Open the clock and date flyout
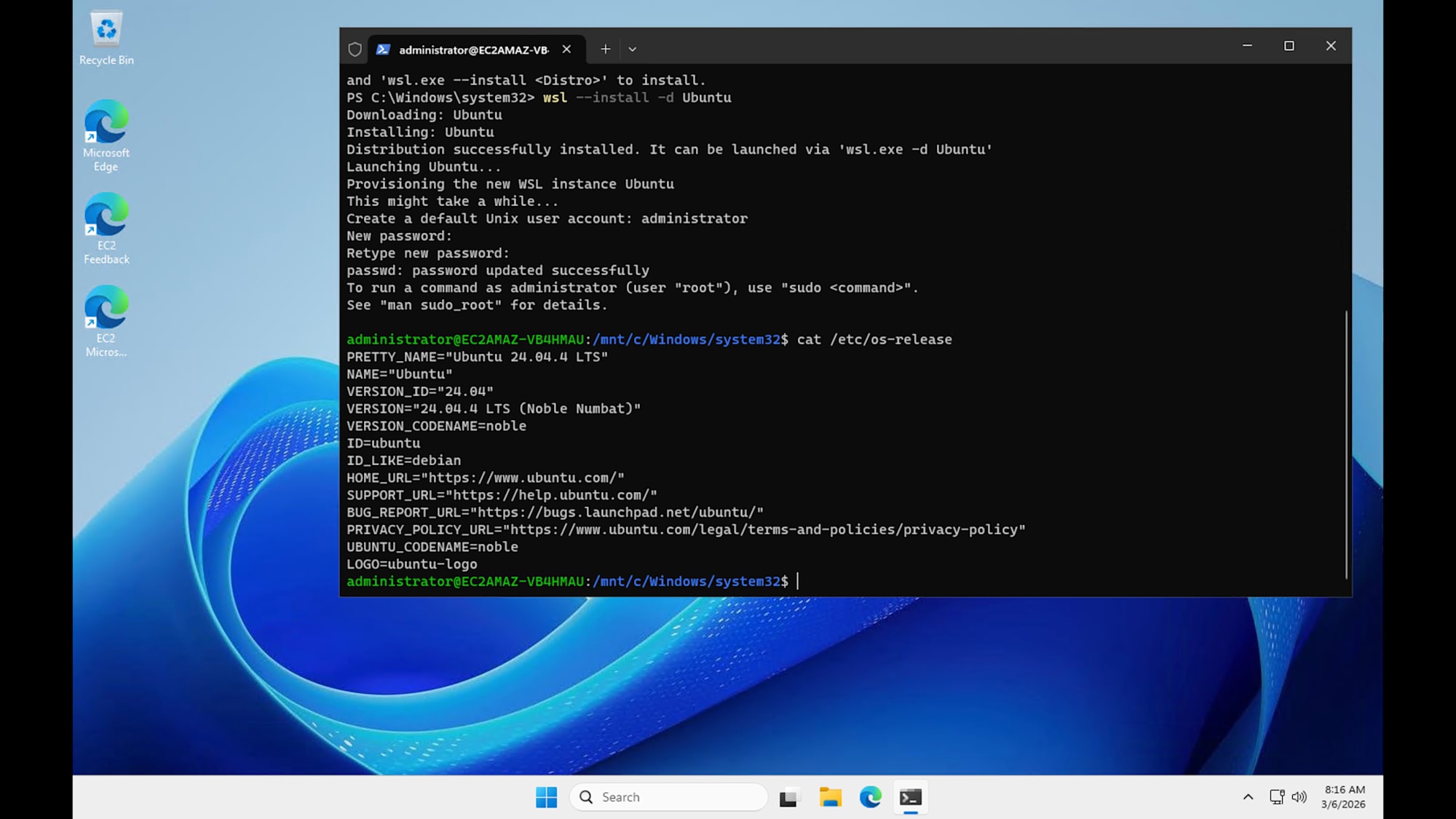This screenshot has height=819, width=1456. tap(1344, 797)
